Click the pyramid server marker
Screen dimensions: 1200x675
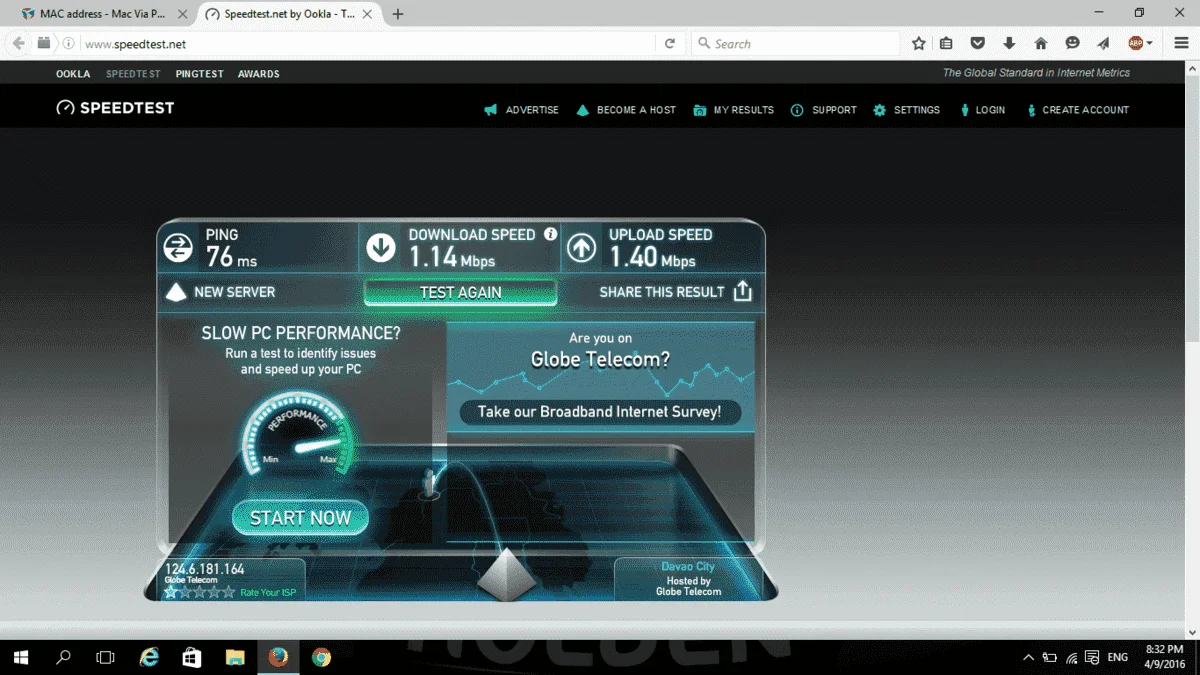[506, 573]
